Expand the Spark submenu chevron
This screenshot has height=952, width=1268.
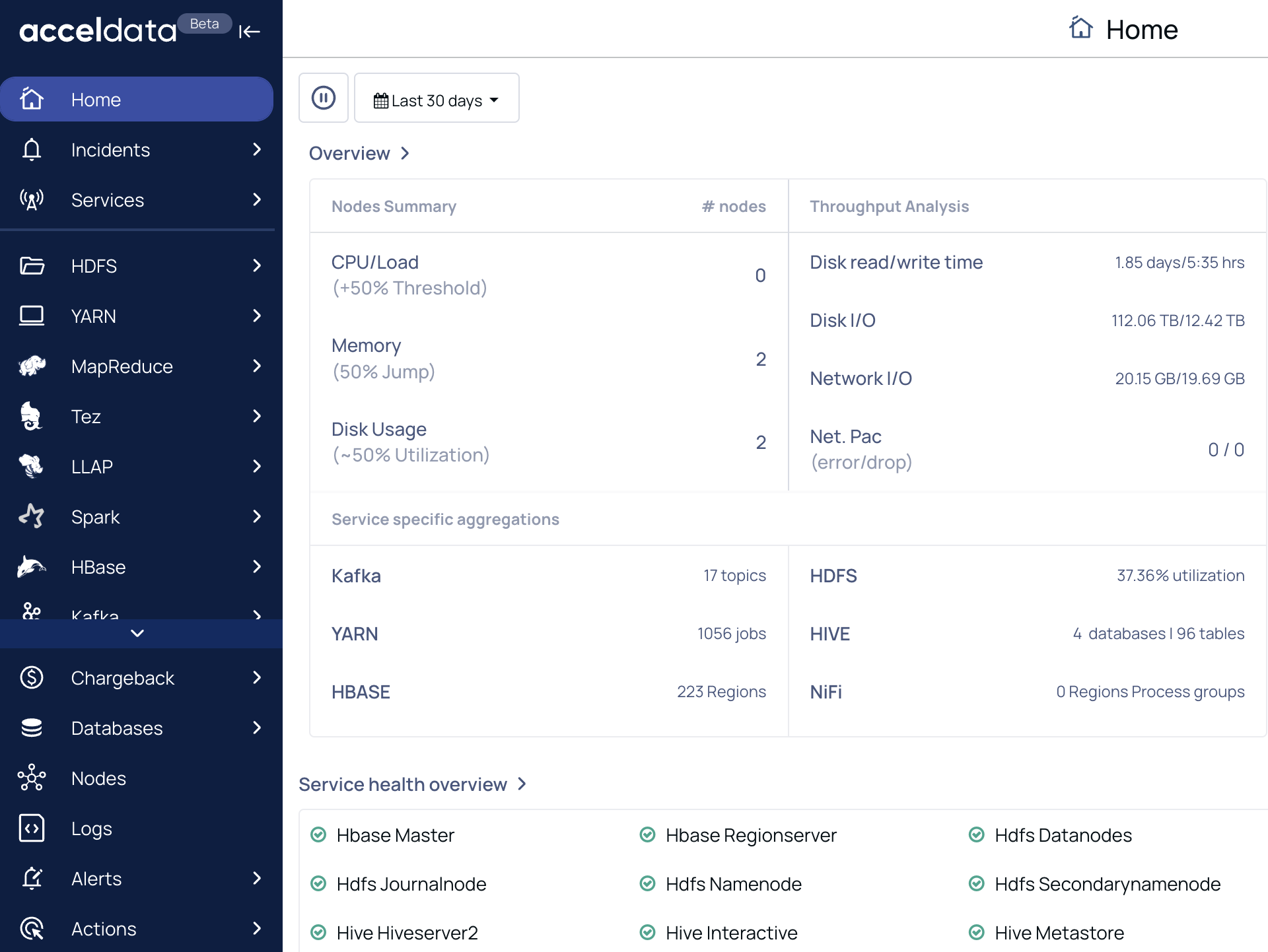click(257, 516)
